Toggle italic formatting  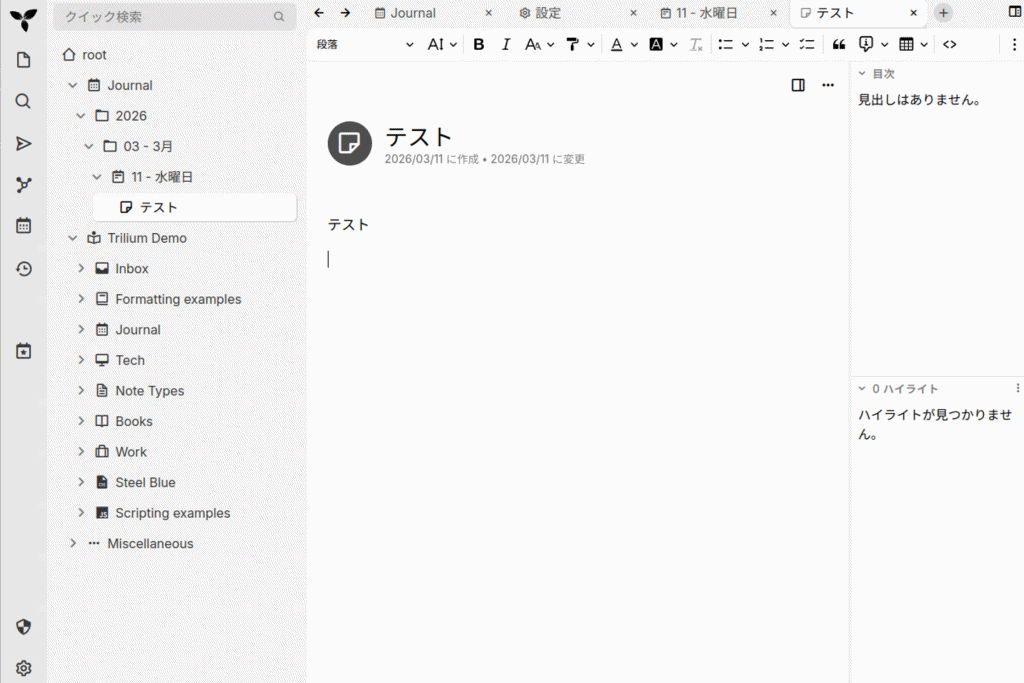coord(506,44)
